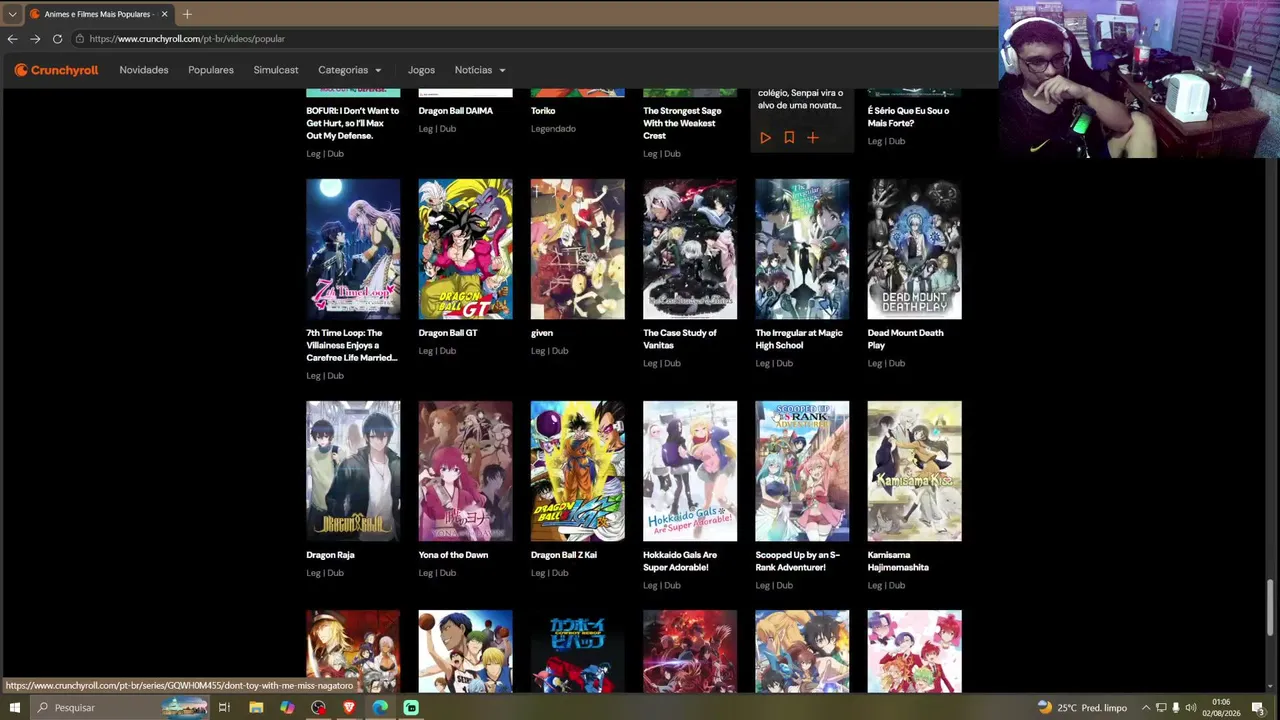Open the Dragon Ball Z Kai poster
Screen dimensions: 1280x720
(577, 471)
